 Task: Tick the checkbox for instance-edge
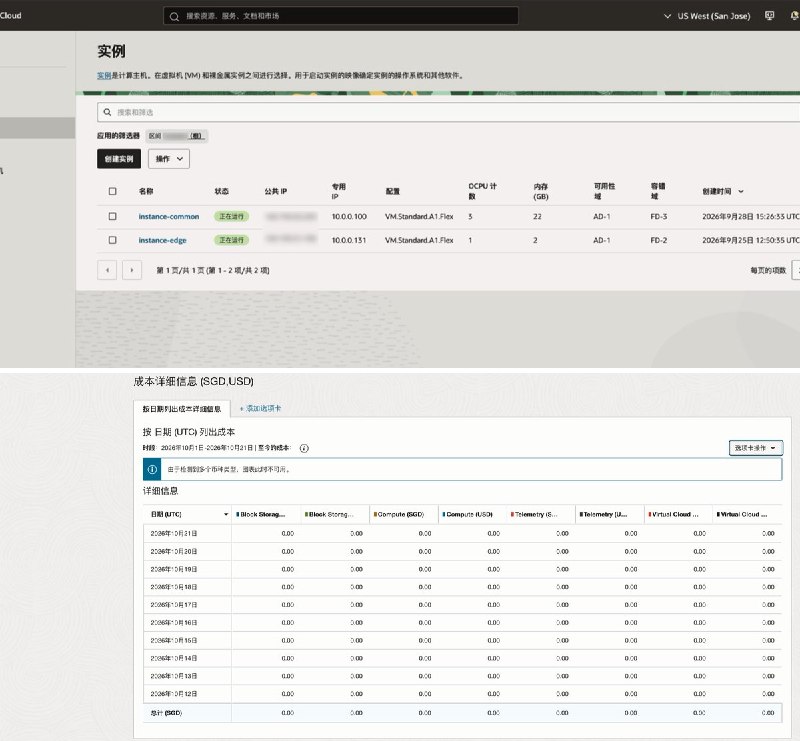tap(113, 240)
